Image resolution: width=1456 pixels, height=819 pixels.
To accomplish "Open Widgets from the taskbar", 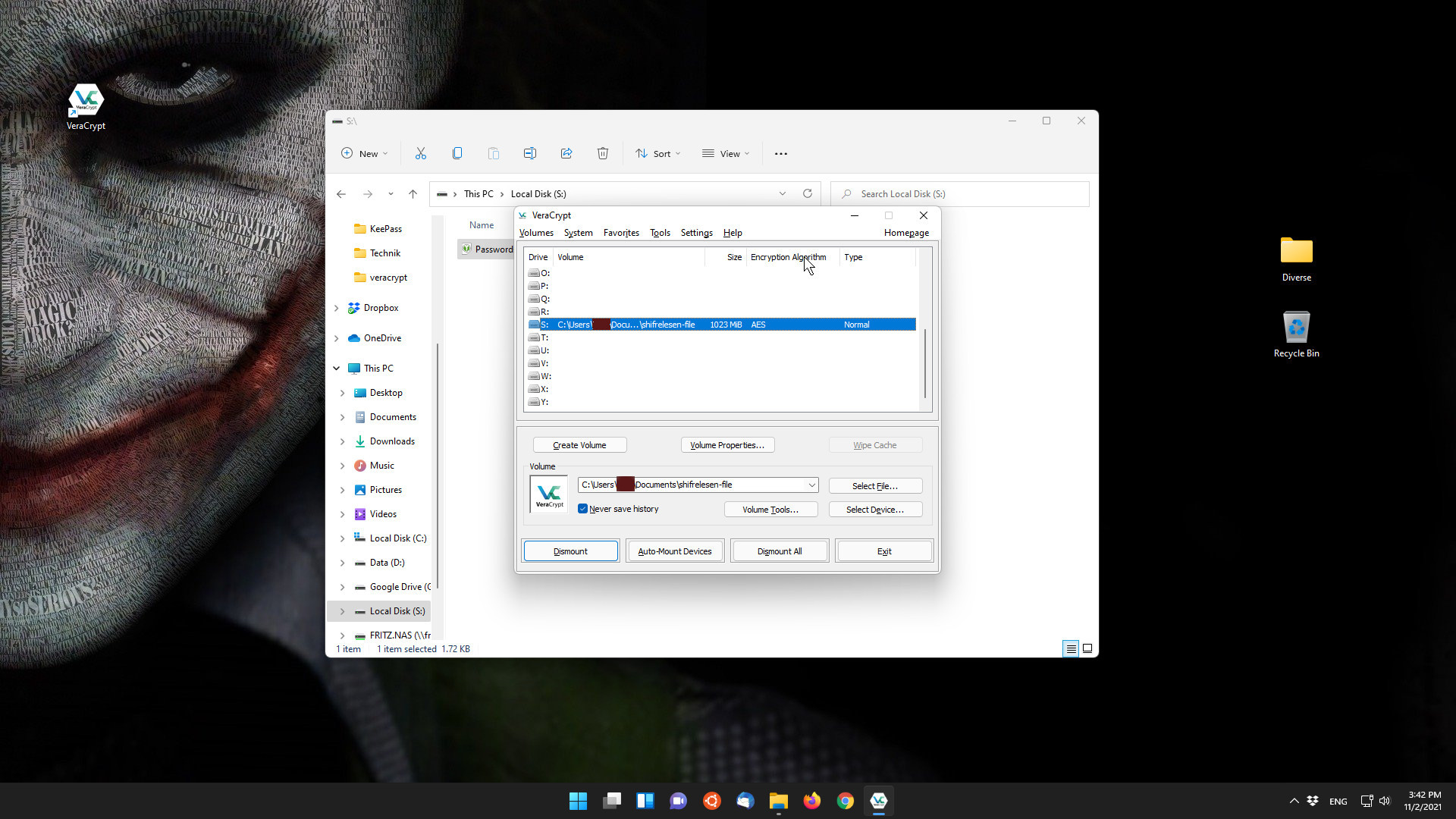I will click(x=645, y=801).
